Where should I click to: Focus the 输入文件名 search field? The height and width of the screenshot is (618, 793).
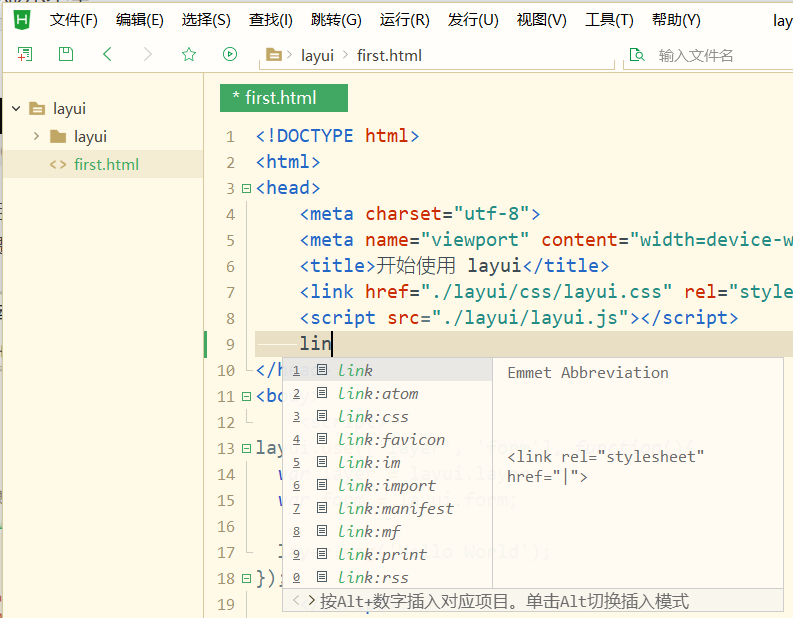pyautogui.click(x=708, y=55)
